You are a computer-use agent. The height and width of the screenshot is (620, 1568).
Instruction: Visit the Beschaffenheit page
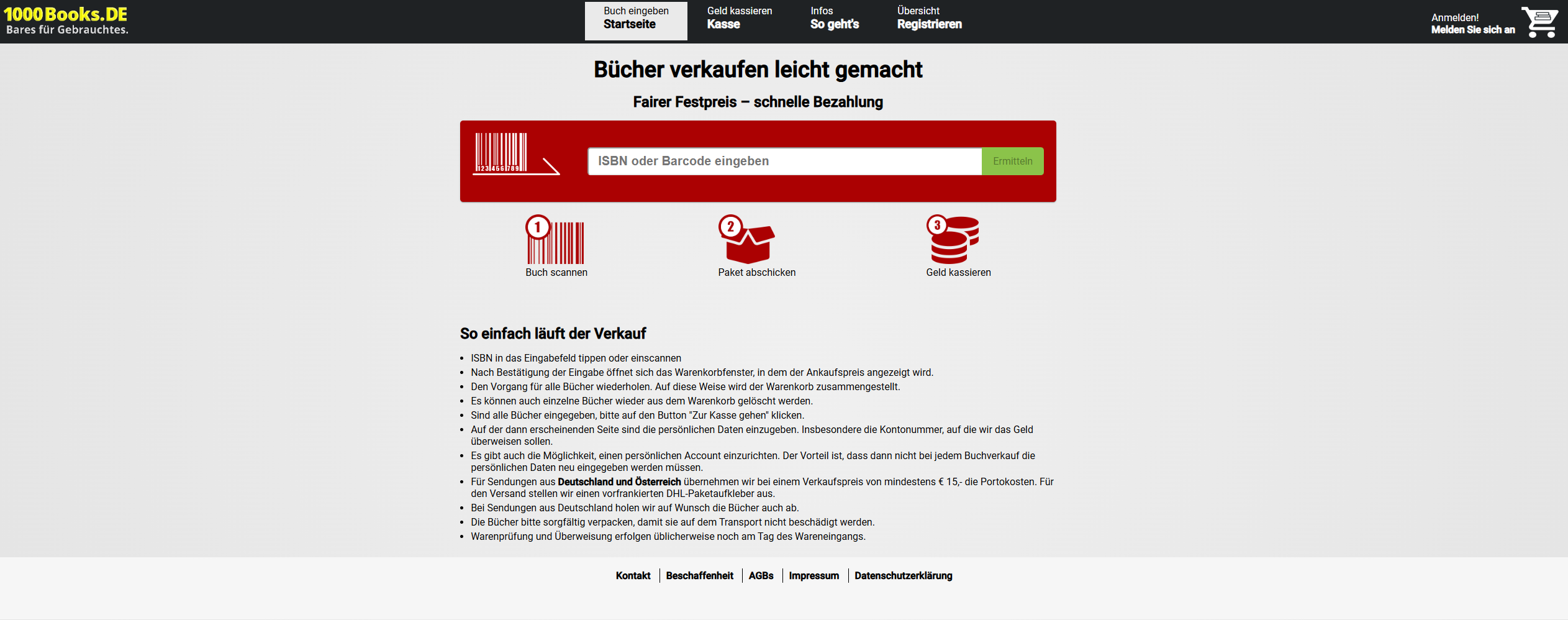[x=699, y=576]
